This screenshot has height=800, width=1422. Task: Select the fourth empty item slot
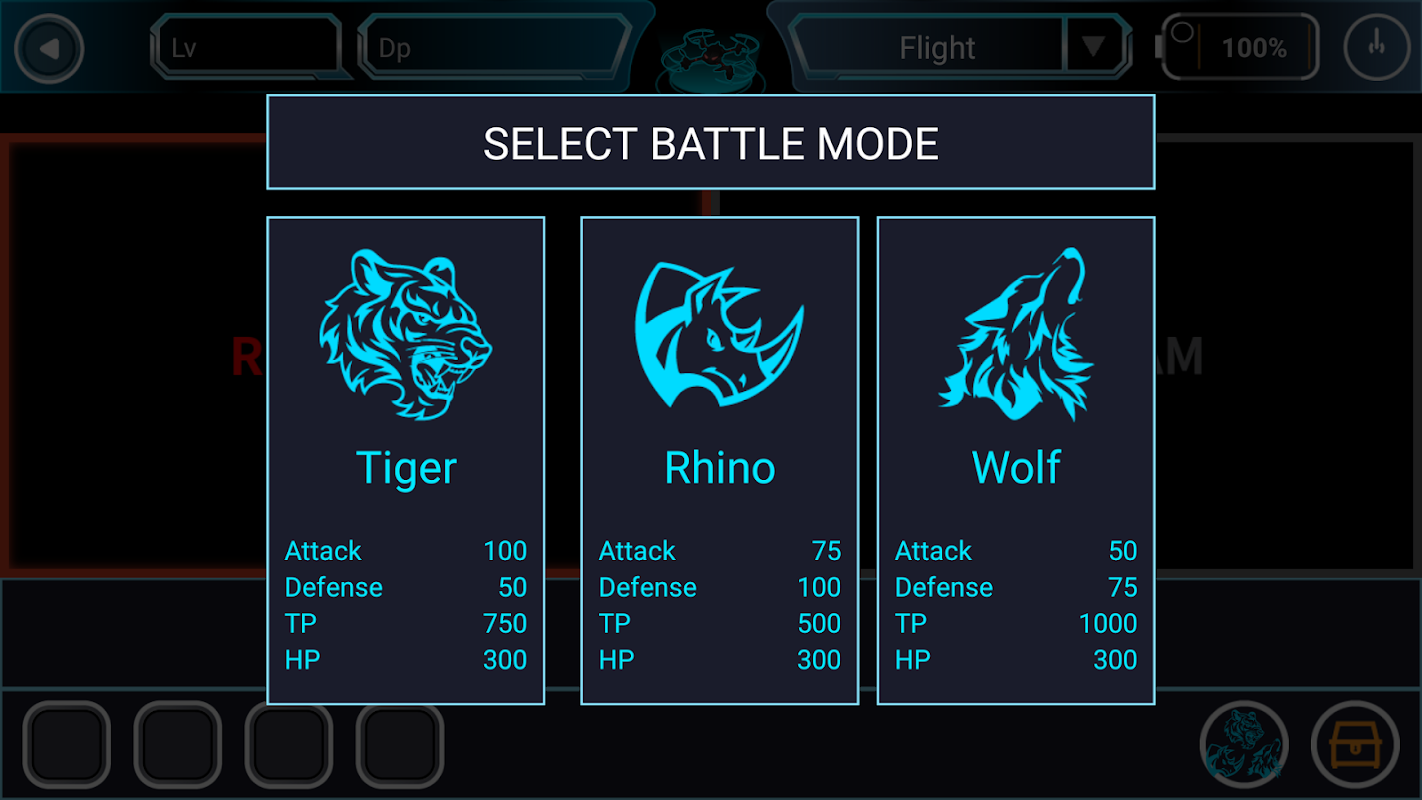tap(400, 745)
